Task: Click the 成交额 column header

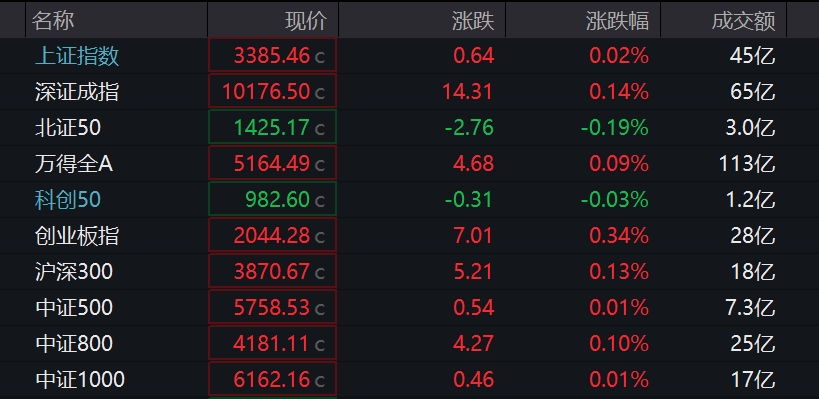Action: click(x=744, y=21)
